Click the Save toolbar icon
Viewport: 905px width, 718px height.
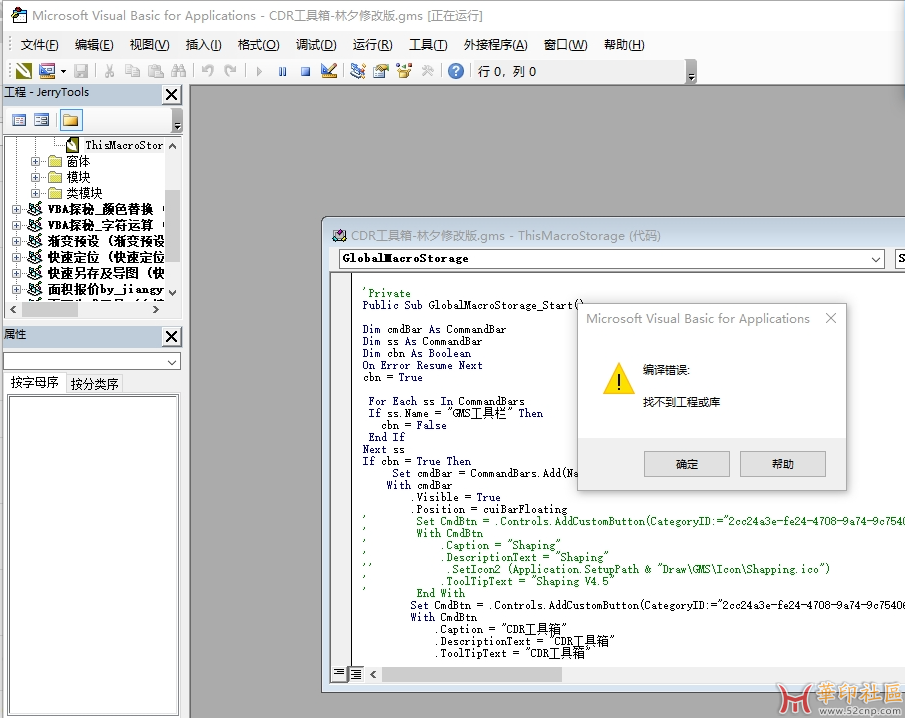point(81,71)
